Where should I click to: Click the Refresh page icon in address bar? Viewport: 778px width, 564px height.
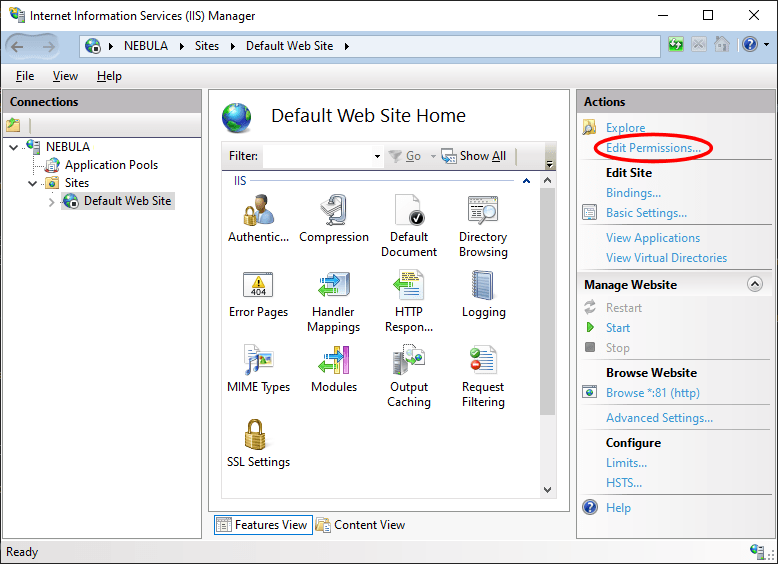(675, 45)
